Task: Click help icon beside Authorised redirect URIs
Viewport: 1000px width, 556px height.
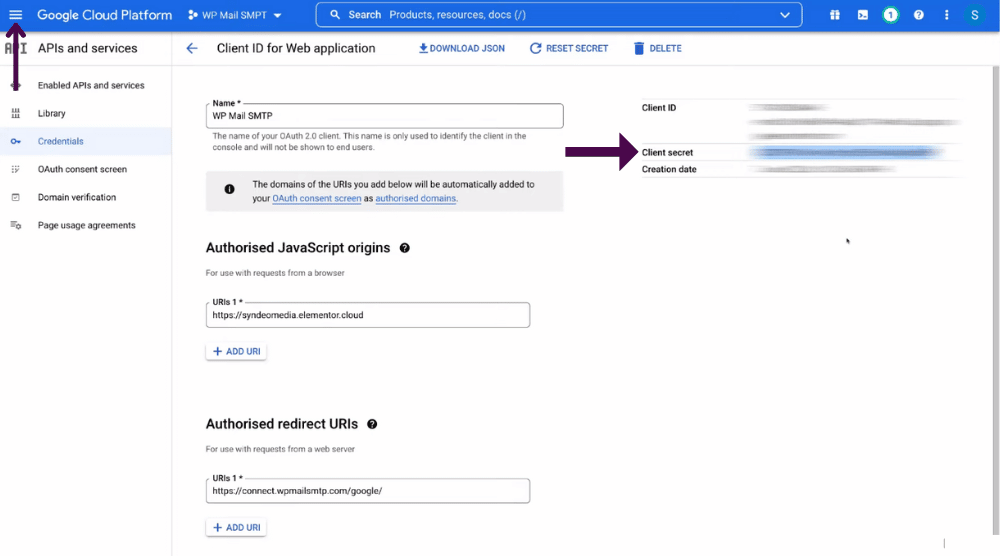Action: [372, 424]
